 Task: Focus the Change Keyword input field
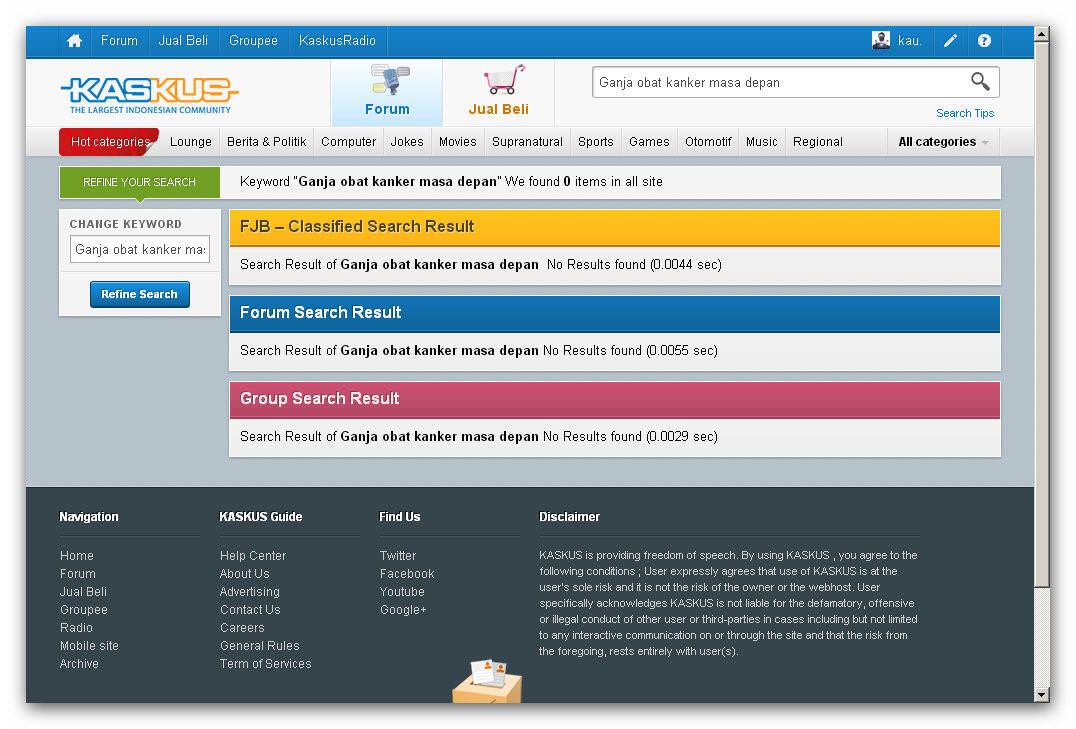(140, 249)
